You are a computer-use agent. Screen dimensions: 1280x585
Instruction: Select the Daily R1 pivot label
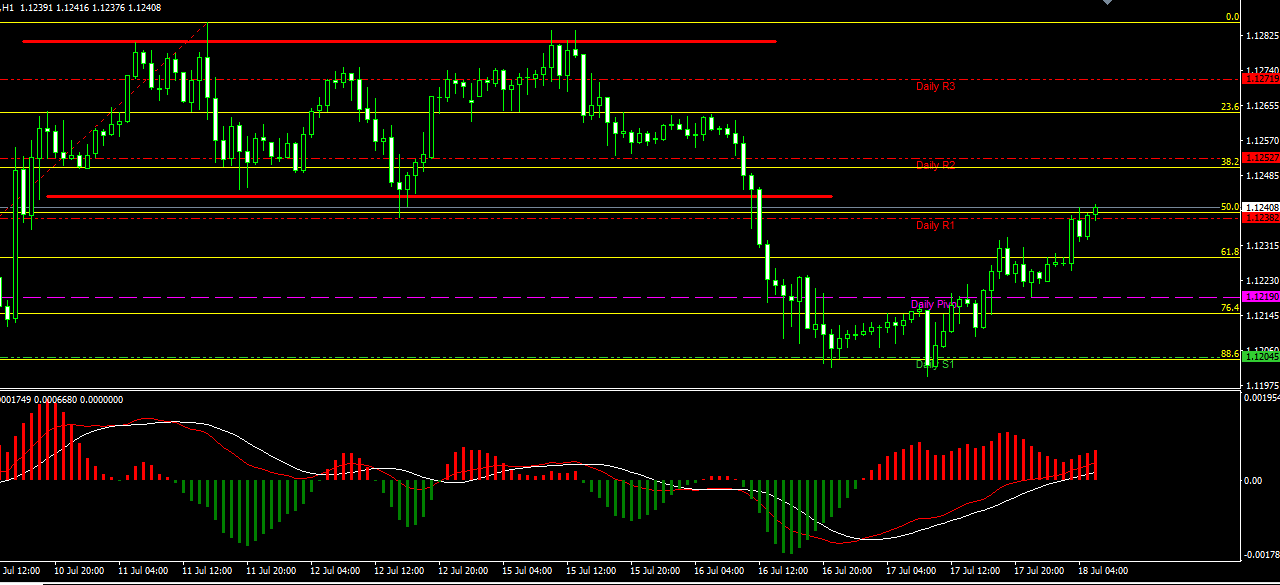[935, 225]
